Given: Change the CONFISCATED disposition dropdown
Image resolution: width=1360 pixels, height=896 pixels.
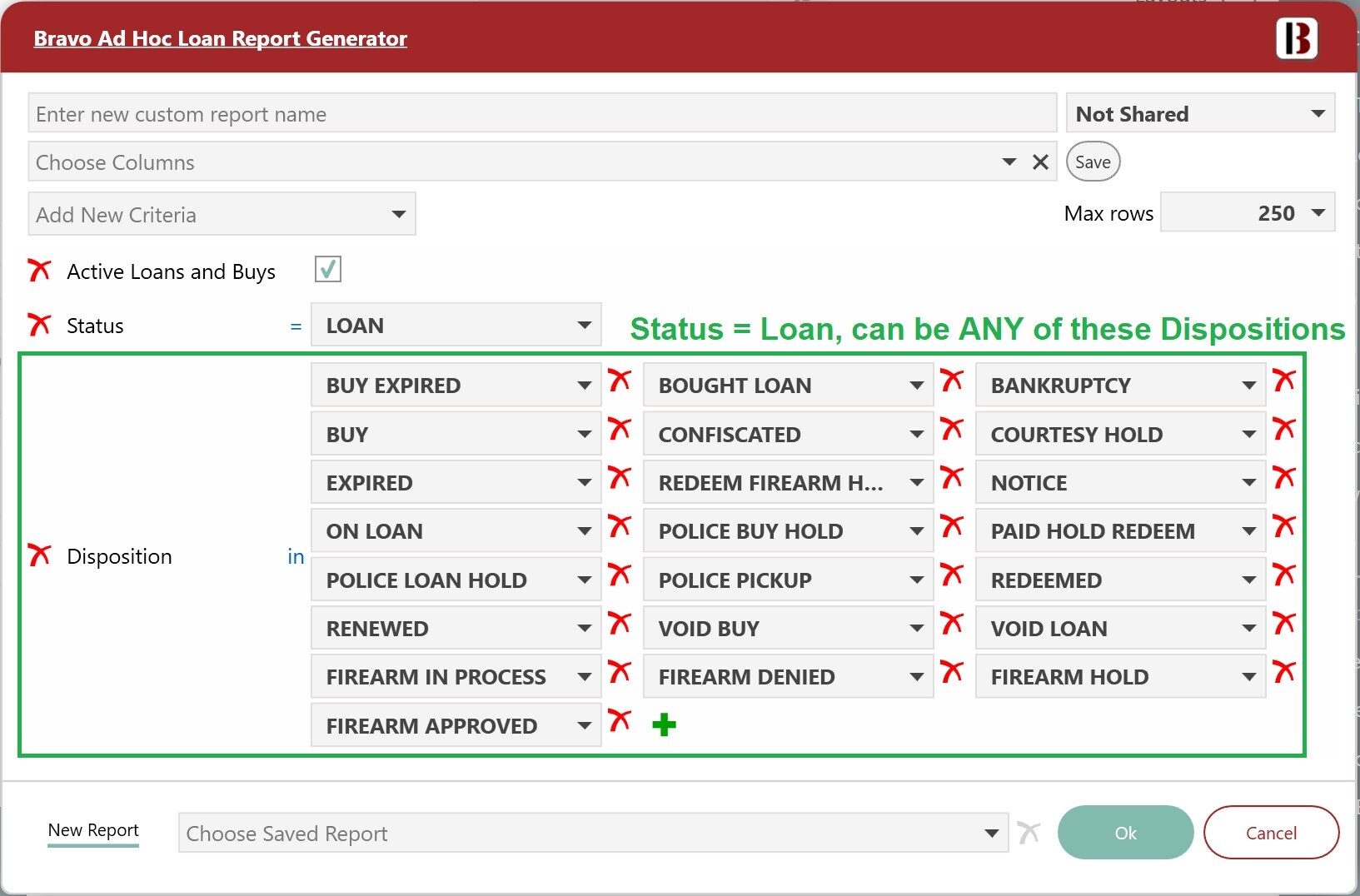Looking at the screenshot, I should (x=788, y=435).
